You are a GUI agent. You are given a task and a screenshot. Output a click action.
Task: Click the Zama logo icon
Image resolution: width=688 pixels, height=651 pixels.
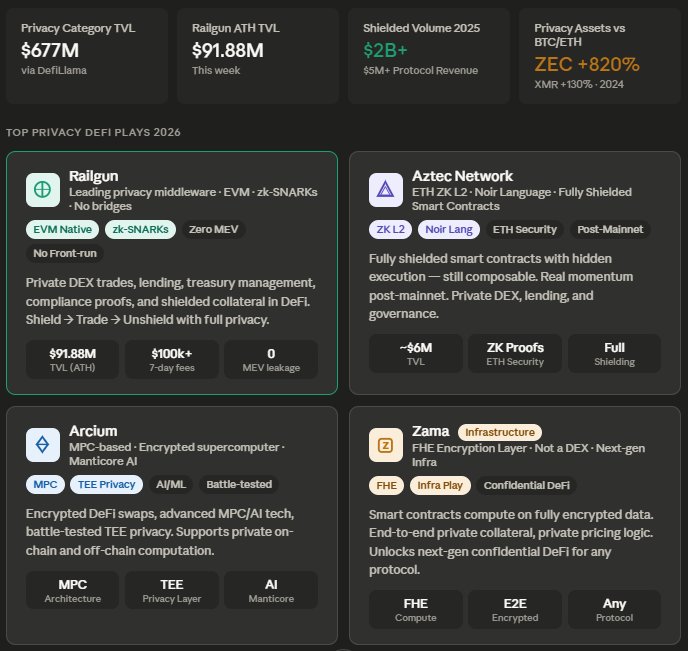pos(386,445)
